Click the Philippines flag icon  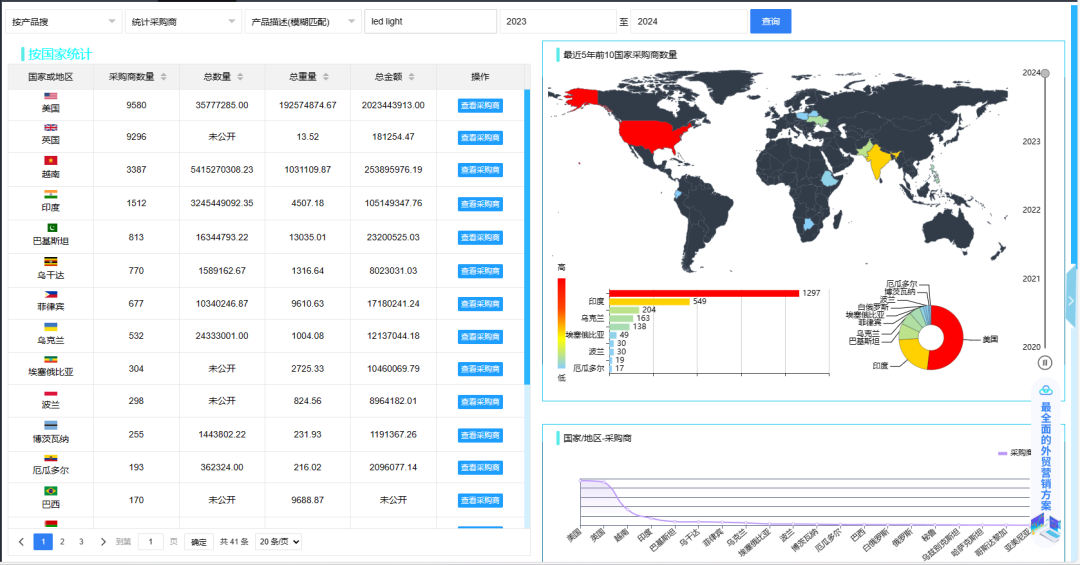click(50, 294)
